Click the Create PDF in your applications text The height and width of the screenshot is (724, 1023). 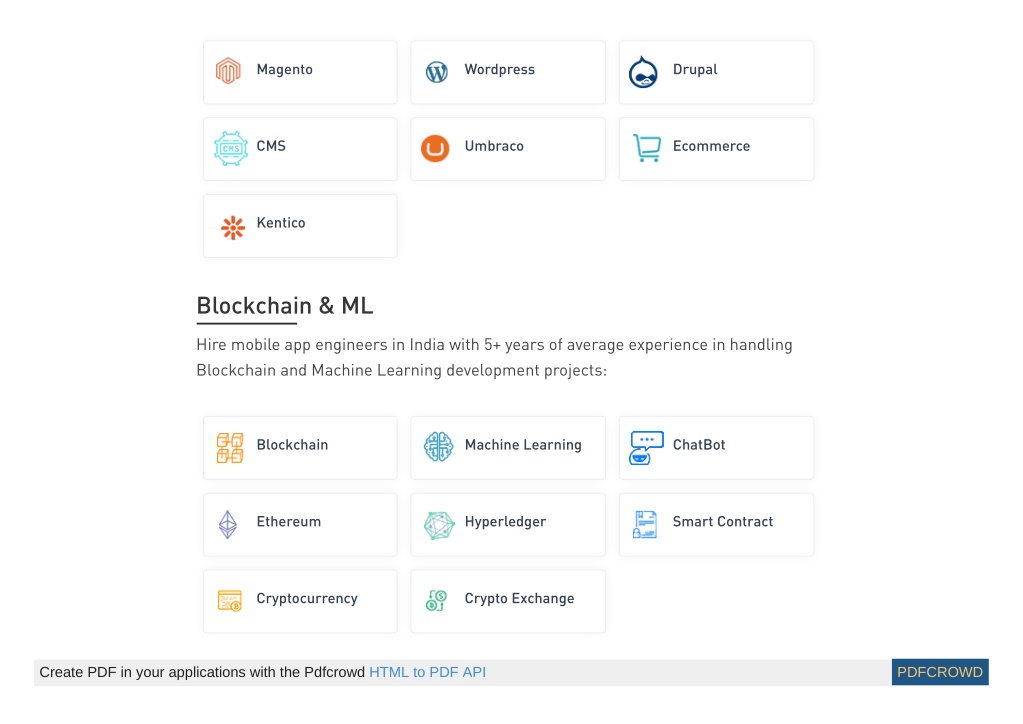pyautogui.click(x=202, y=672)
